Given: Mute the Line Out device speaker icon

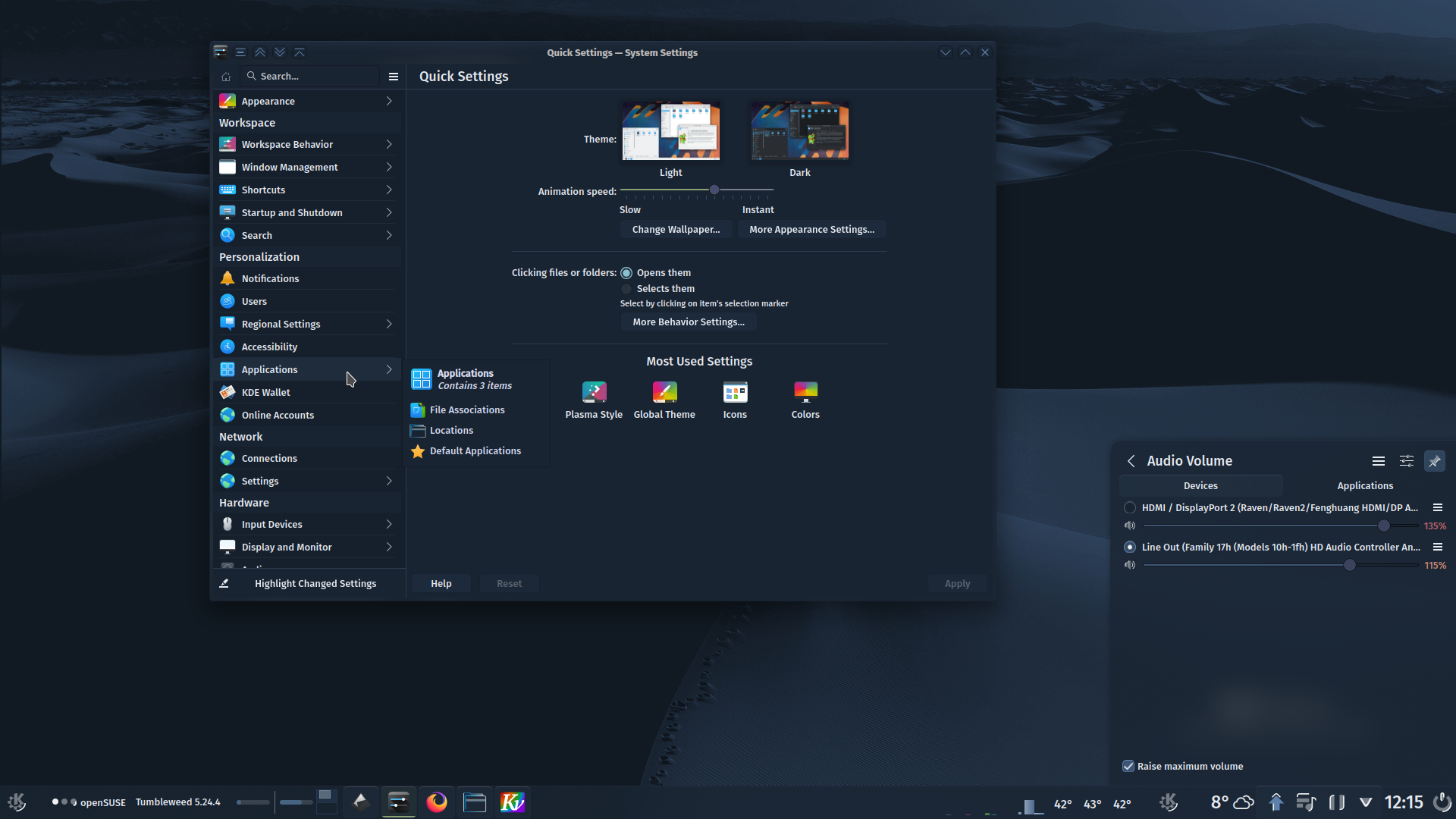Looking at the screenshot, I should click(x=1130, y=565).
